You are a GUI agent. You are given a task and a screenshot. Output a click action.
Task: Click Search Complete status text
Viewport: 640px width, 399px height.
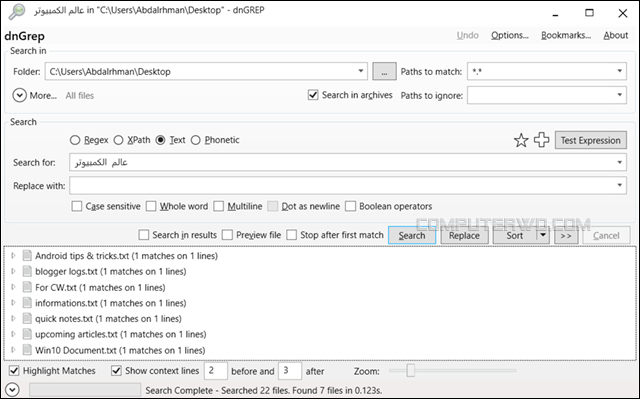click(264, 390)
